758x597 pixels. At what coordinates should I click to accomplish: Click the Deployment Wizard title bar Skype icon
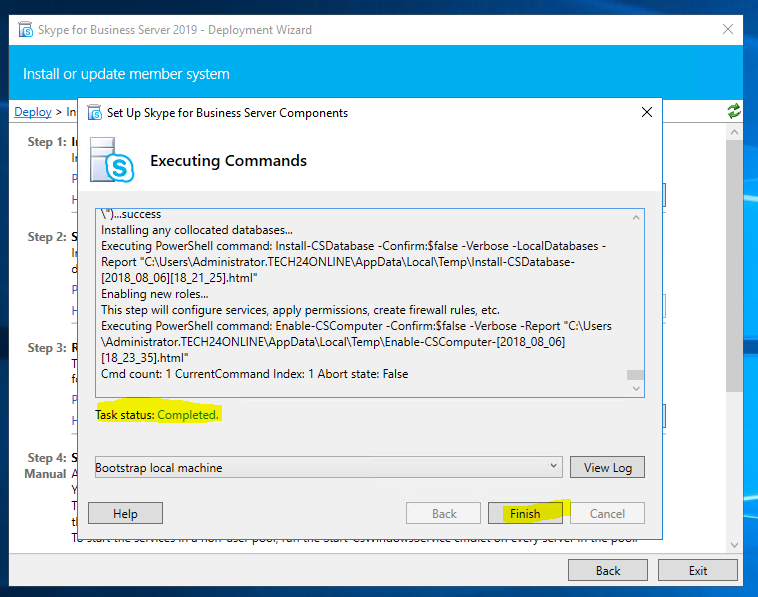click(x=26, y=29)
